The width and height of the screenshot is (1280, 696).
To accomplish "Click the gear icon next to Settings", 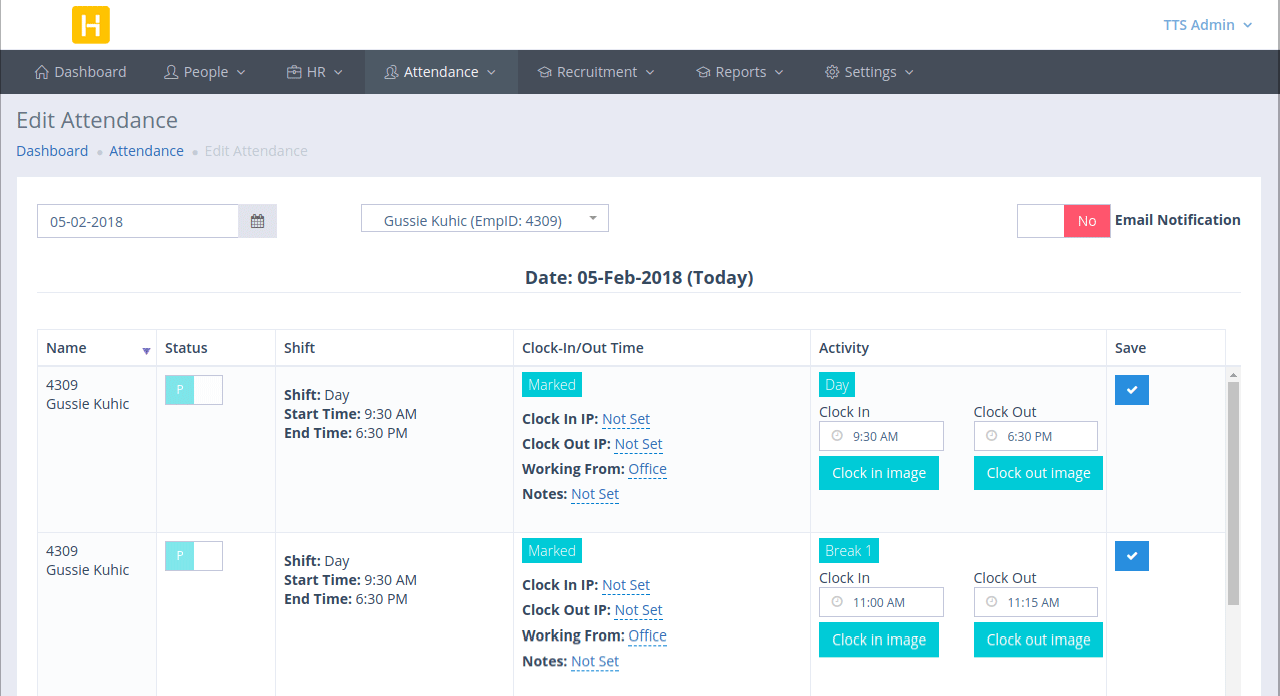I will coord(831,71).
